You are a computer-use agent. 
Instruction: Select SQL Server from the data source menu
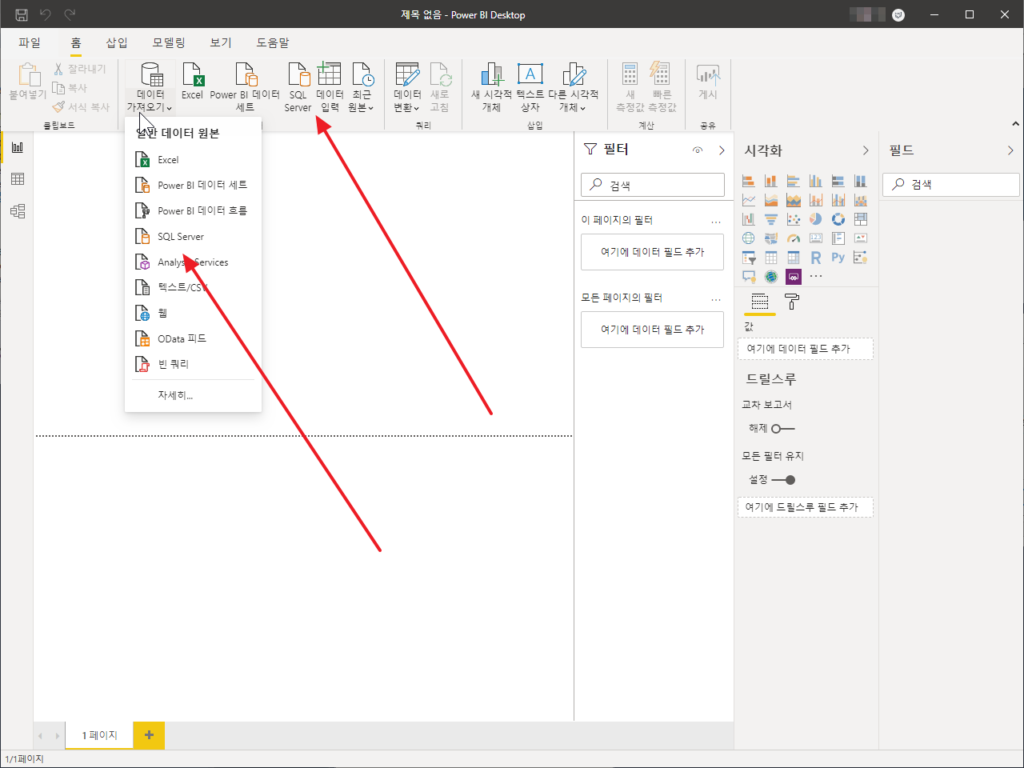pyautogui.click(x=181, y=236)
